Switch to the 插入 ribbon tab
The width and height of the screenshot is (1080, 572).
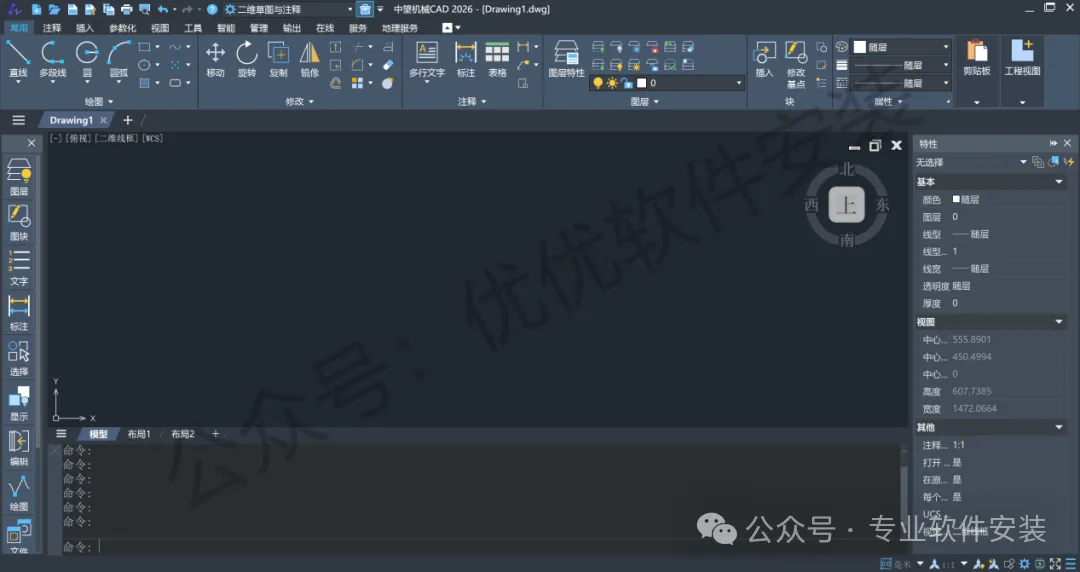85,28
